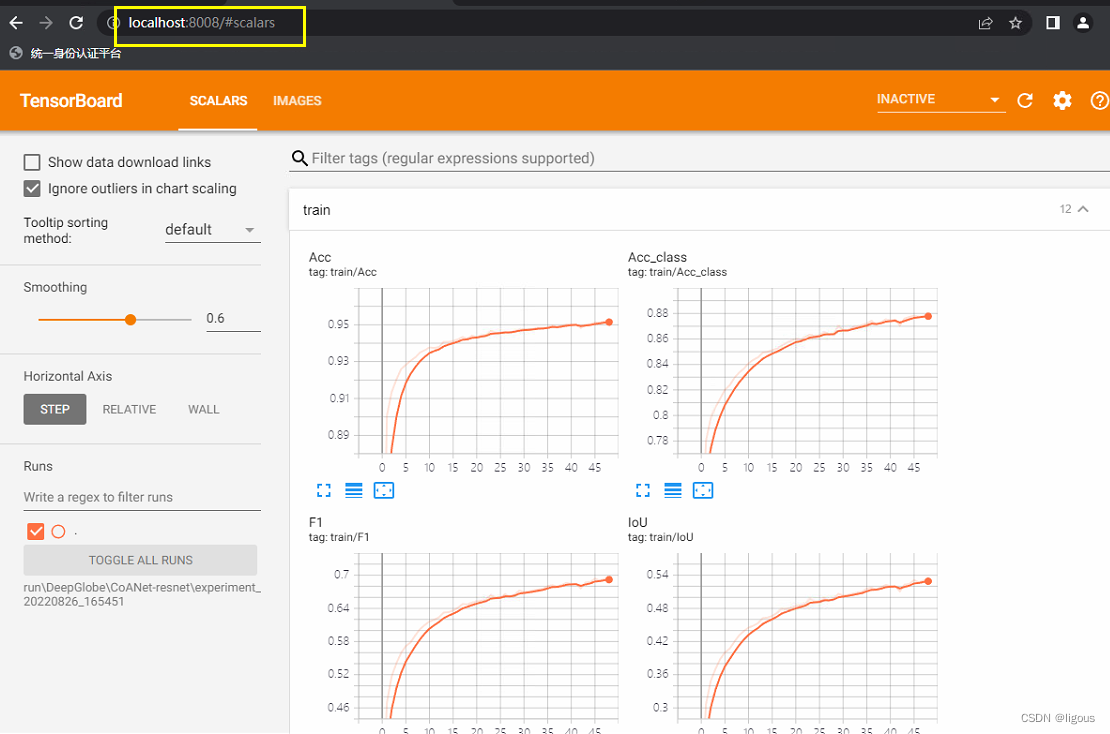The height and width of the screenshot is (734, 1110).
Task: Click the train section count '12'
Action: click(x=1065, y=209)
